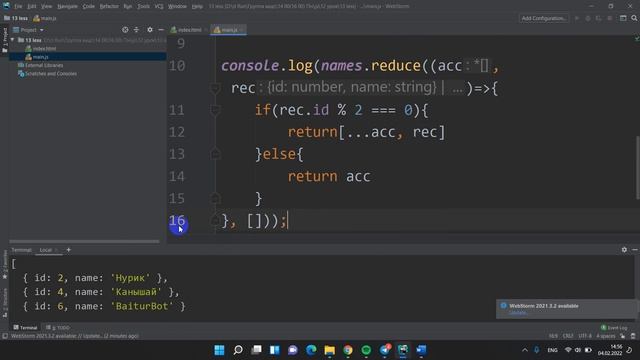Screen dimensions: 640x360
Task: Open the Navigate menu
Action: tap(67, 7)
